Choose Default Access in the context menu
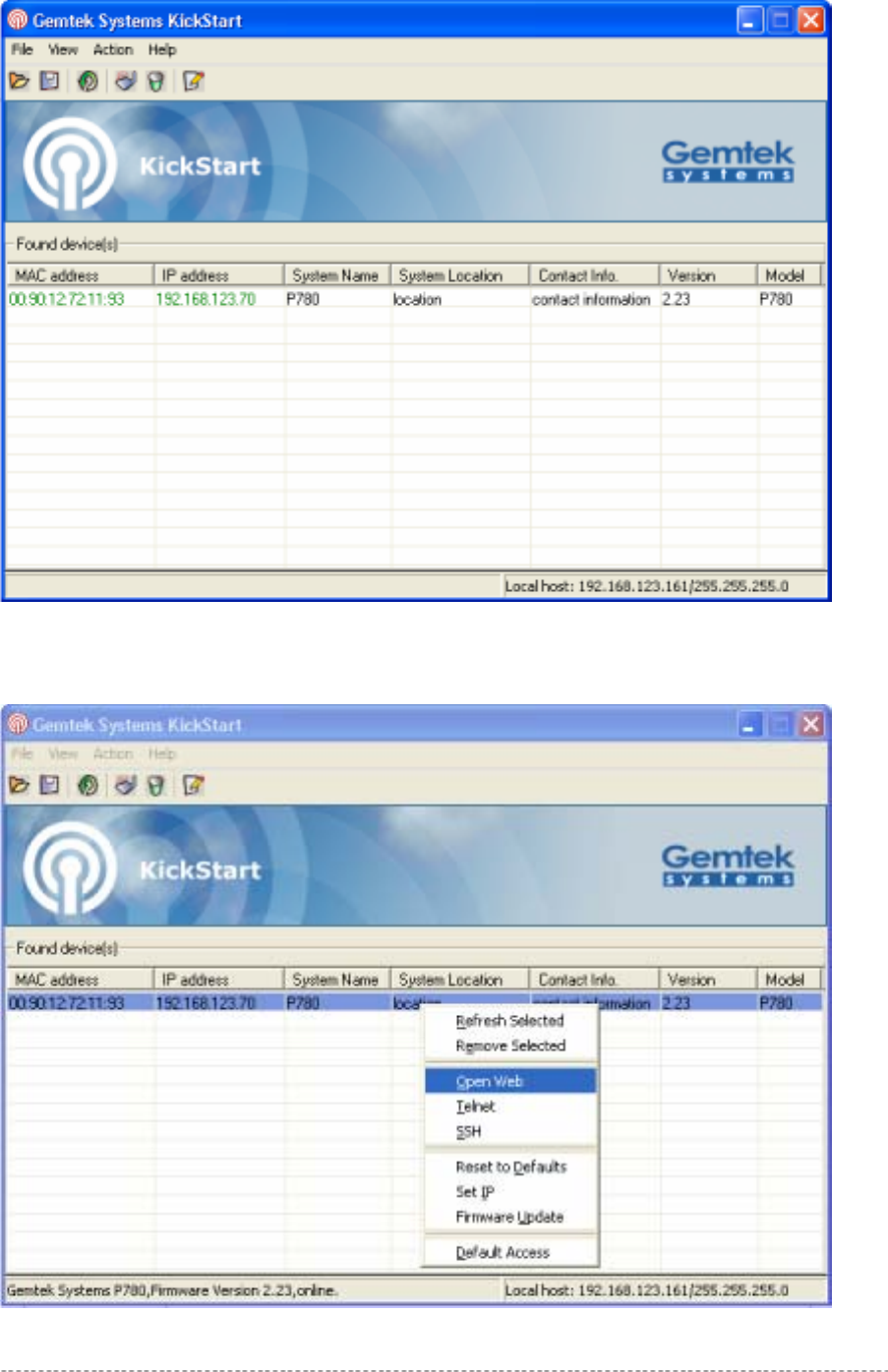This screenshot has height=1372, width=888. pyautogui.click(x=510, y=1252)
